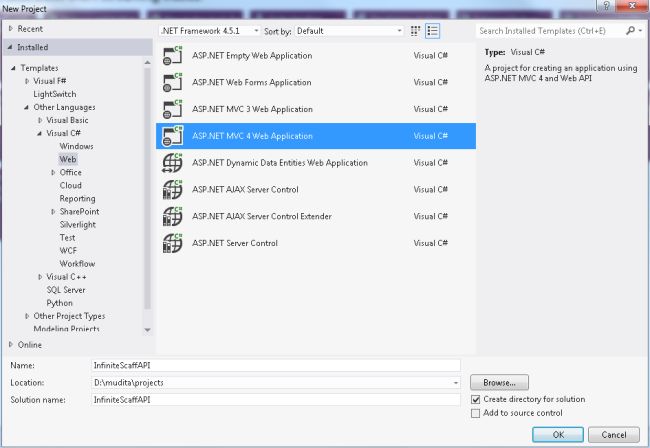Select Test templates category

point(67,237)
